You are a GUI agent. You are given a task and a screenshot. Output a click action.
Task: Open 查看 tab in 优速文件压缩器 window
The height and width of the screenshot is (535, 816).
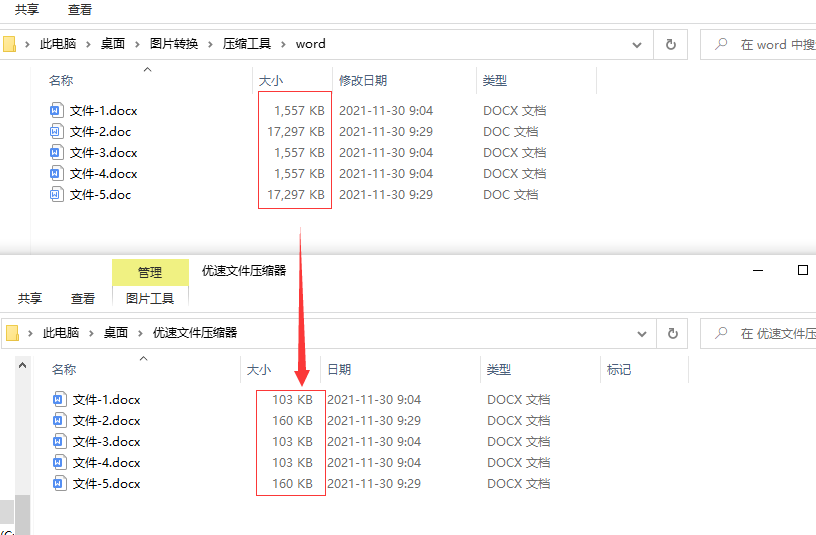[83, 298]
